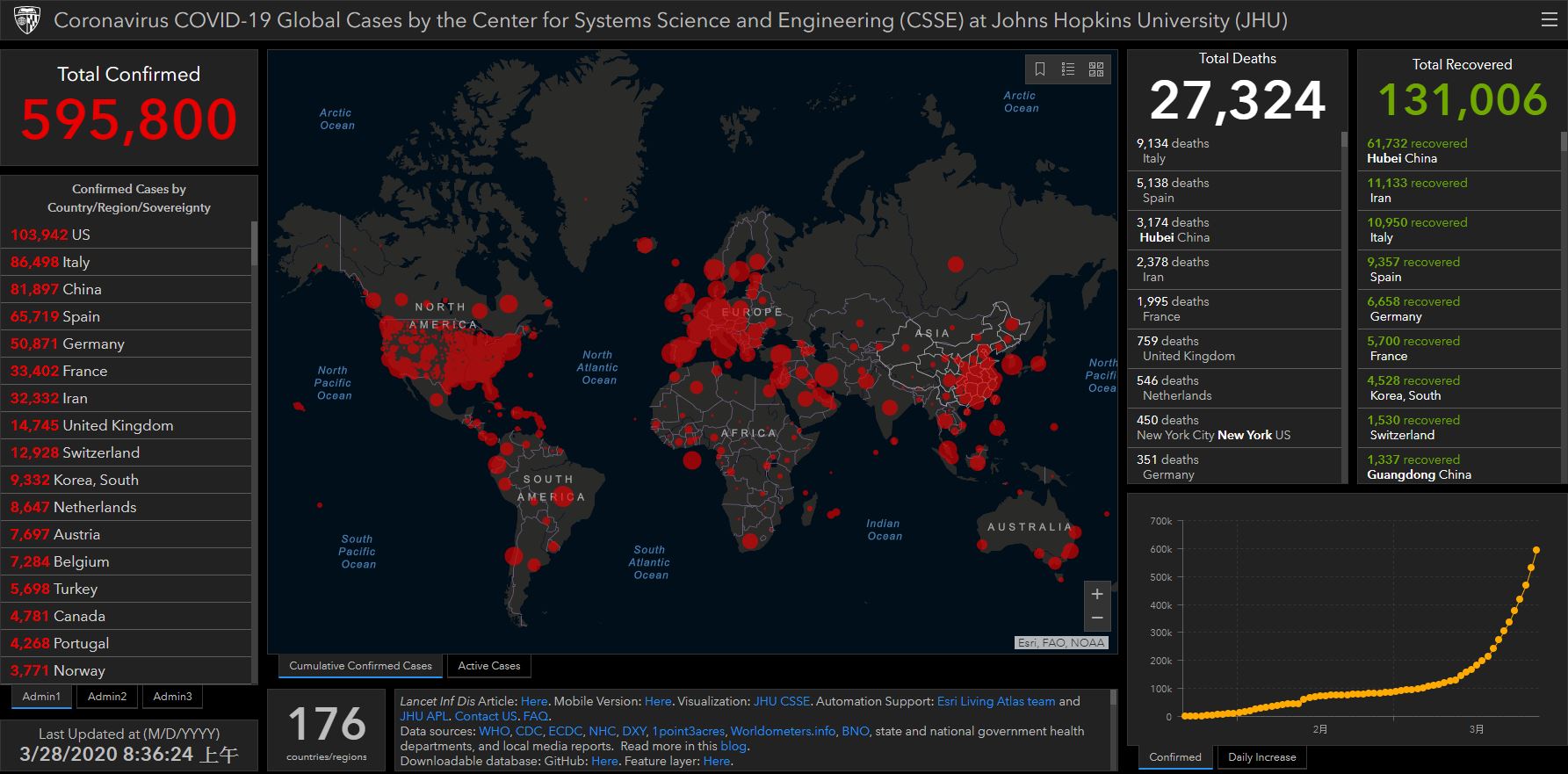Click the JHU shield logo in header

pos(27,20)
